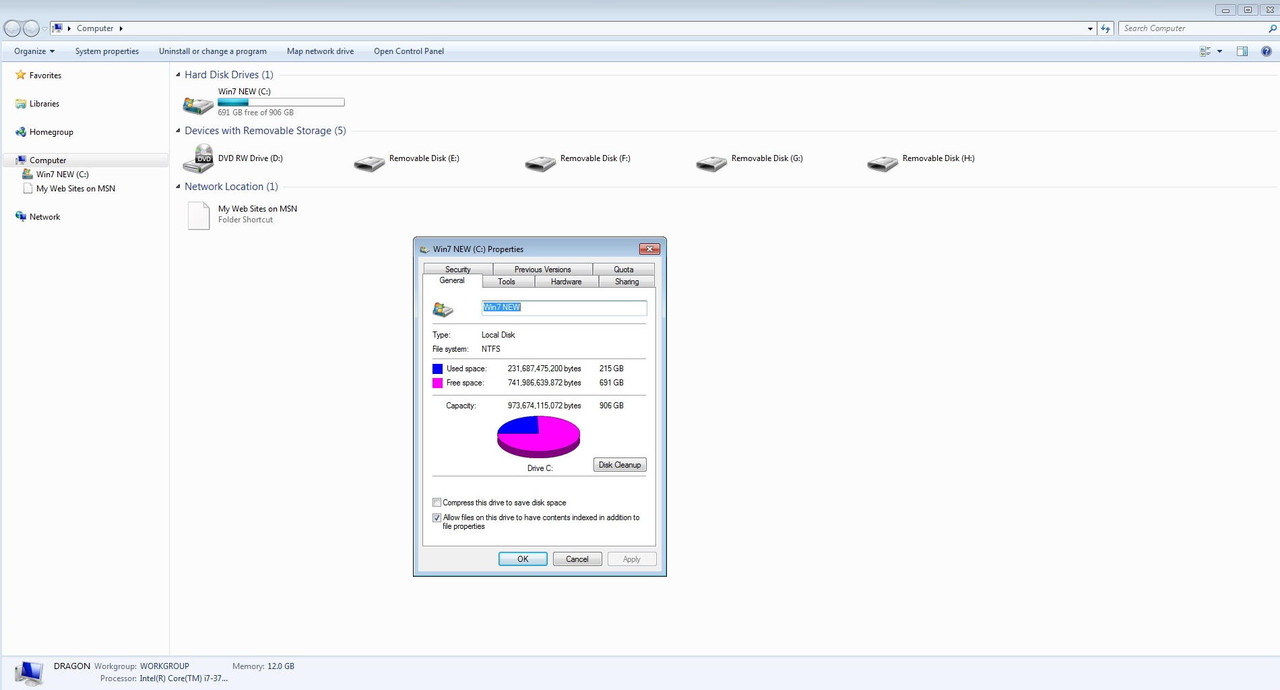Viewport: 1280px width, 690px height.
Task: Switch to the Tools tab
Action: pyautogui.click(x=507, y=282)
